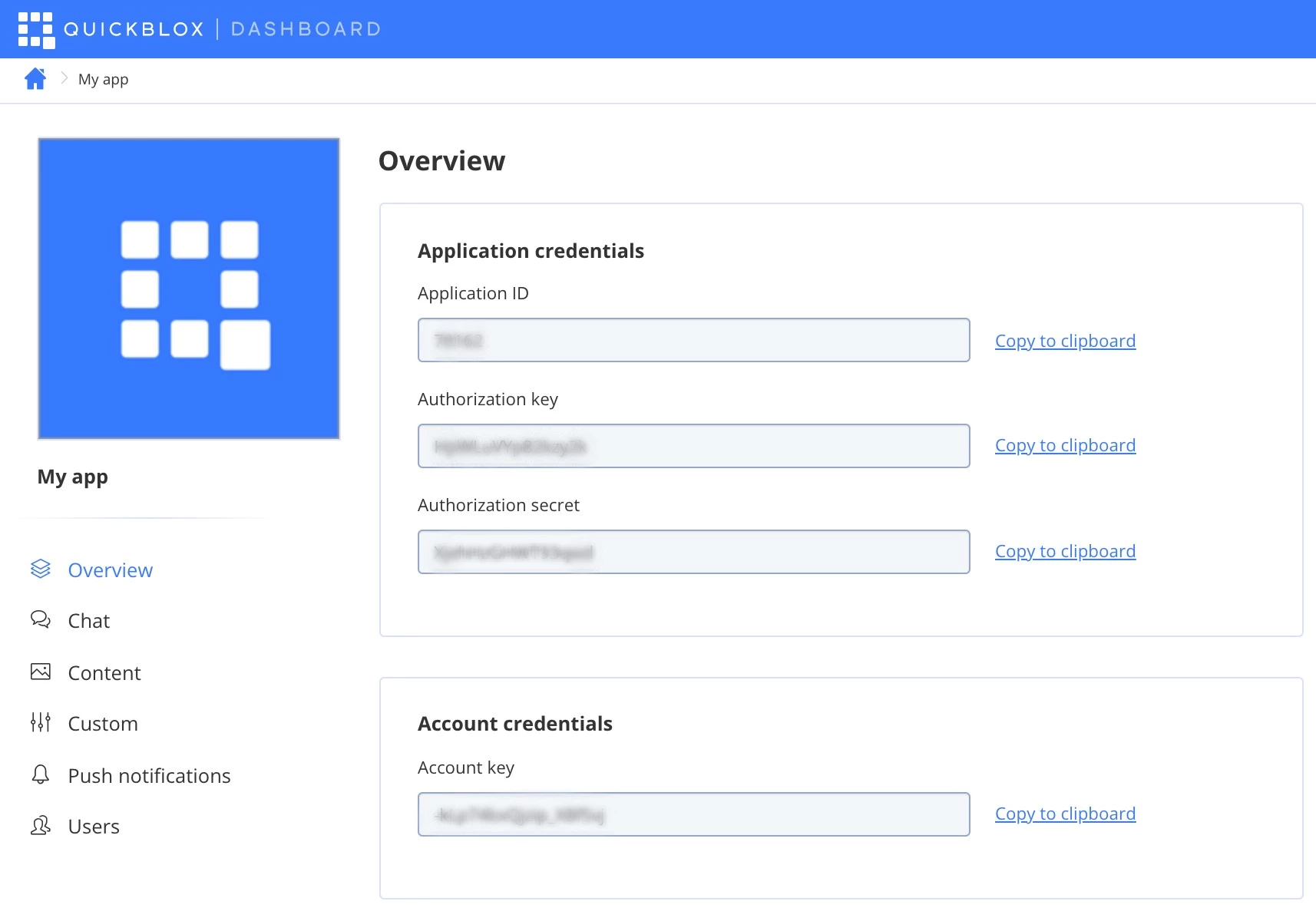Select My app in the breadcrumb
This screenshot has width=1316, height=921.
pos(104,79)
